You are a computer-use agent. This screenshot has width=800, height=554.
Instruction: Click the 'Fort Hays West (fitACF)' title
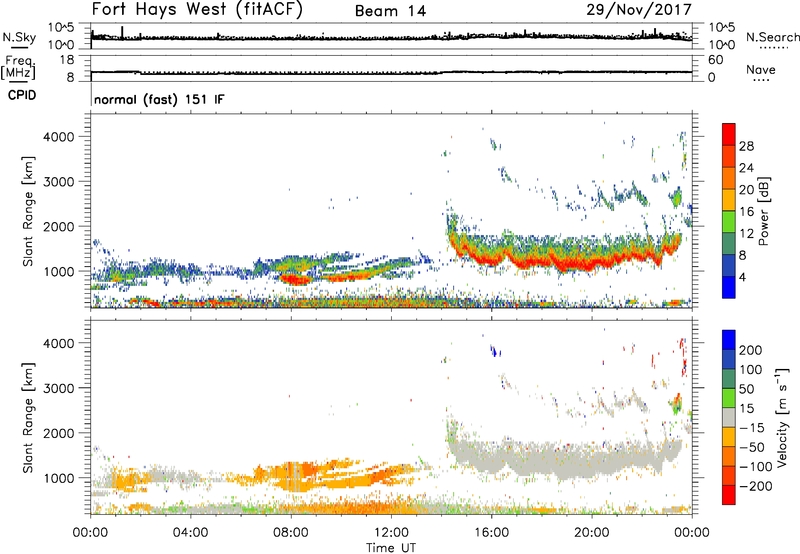coord(197,9)
